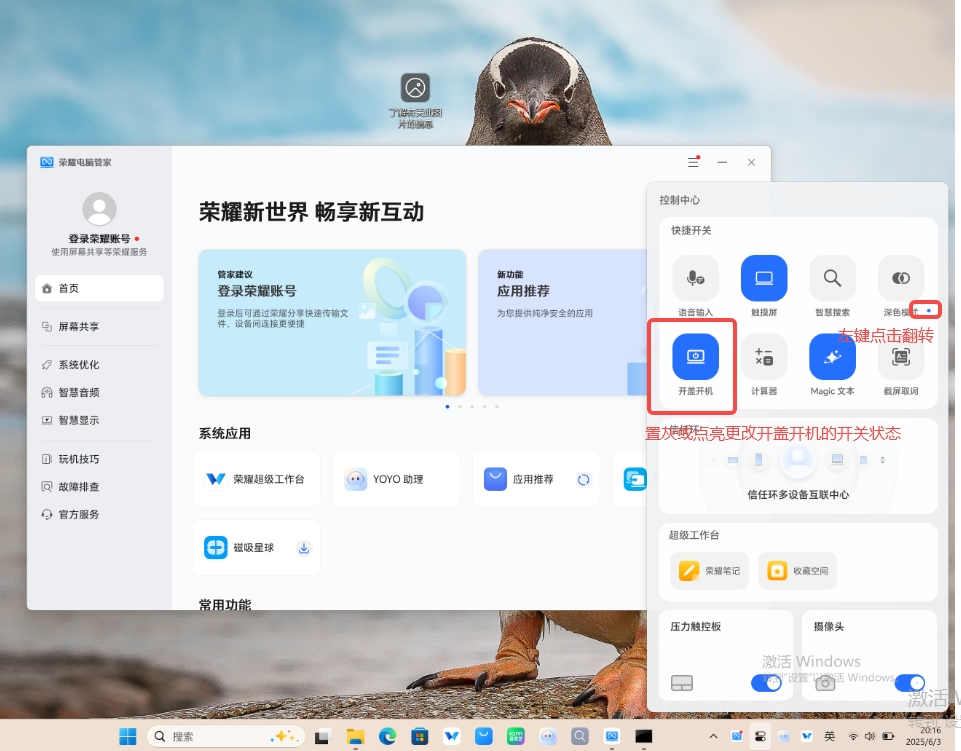961x751 pixels.
Task: Go to 屏幕共享 in the sidebar
Action: tap(79, 327)
